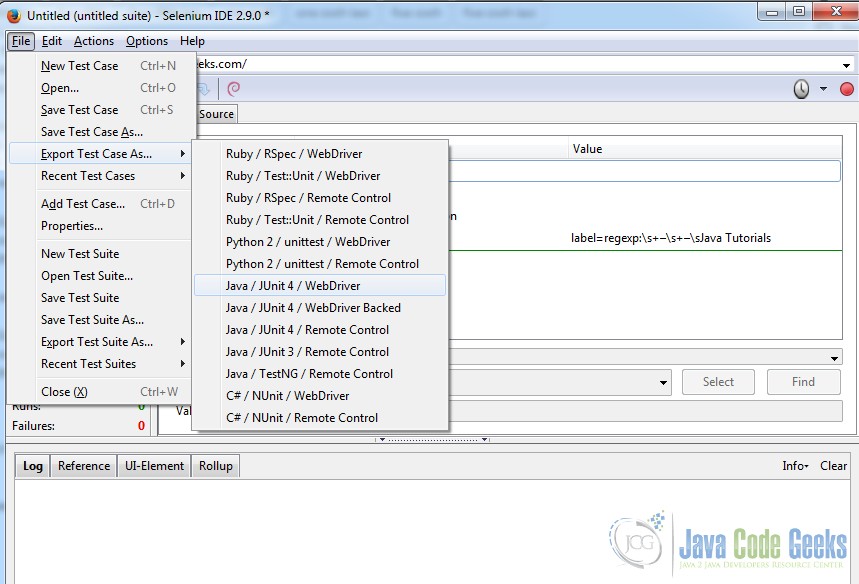Choose Close (X) in the File menu
Screen dimensions: 859x584
tap(100, 392)
